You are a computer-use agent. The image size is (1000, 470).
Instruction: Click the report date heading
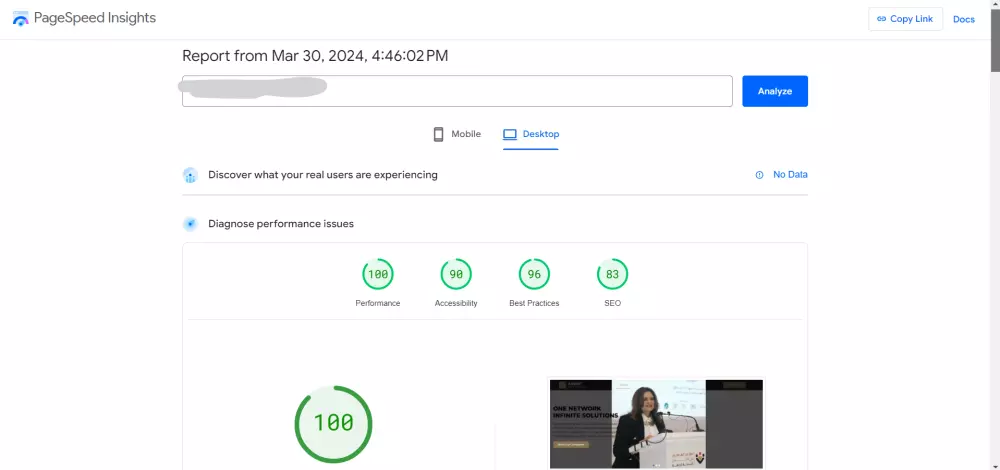315,56
